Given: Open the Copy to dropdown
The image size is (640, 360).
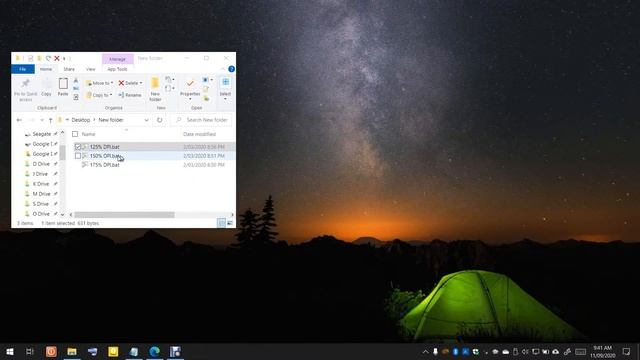Looking at the screenshot, I should point(99,95).
